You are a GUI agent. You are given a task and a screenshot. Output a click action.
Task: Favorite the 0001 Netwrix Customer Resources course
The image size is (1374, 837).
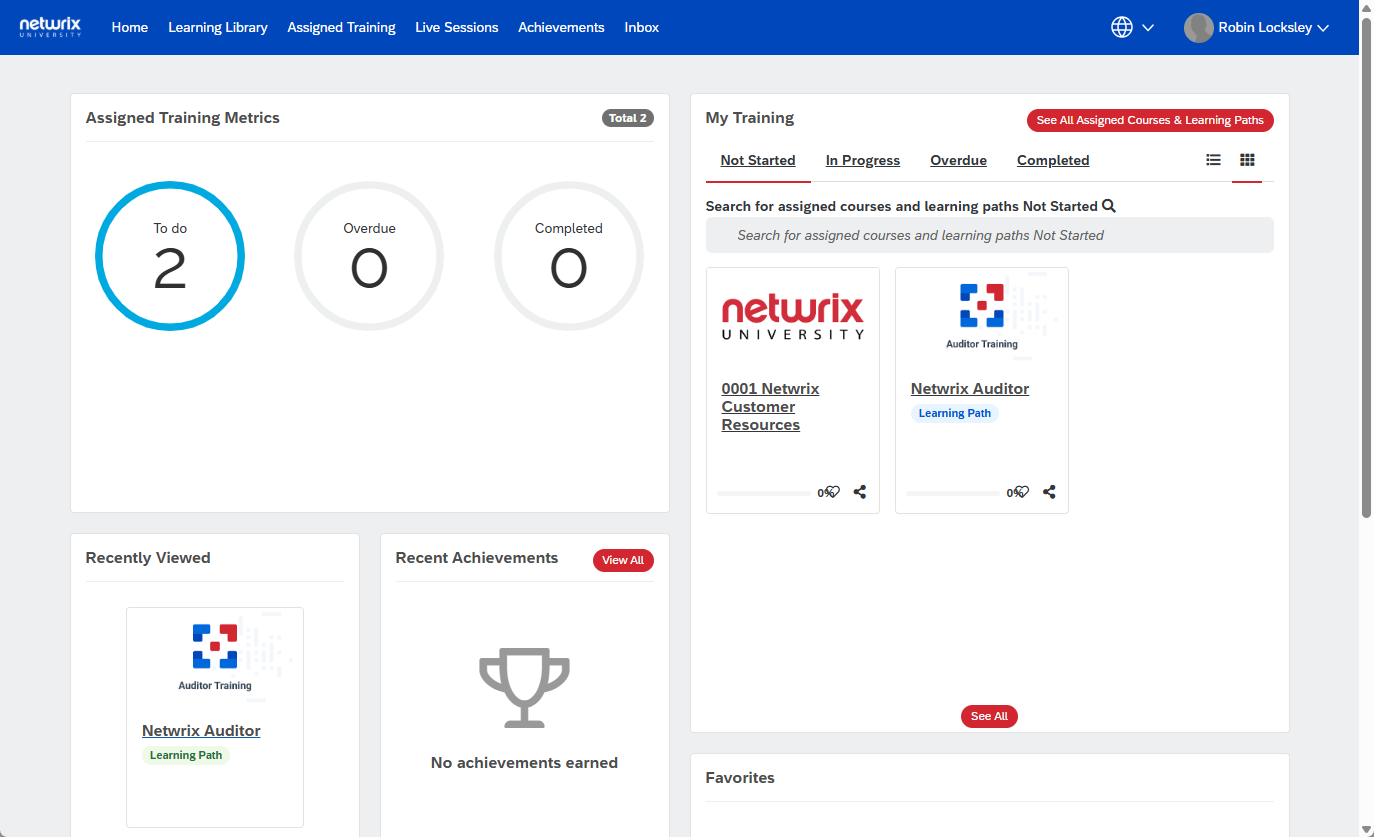pos(833,492)
